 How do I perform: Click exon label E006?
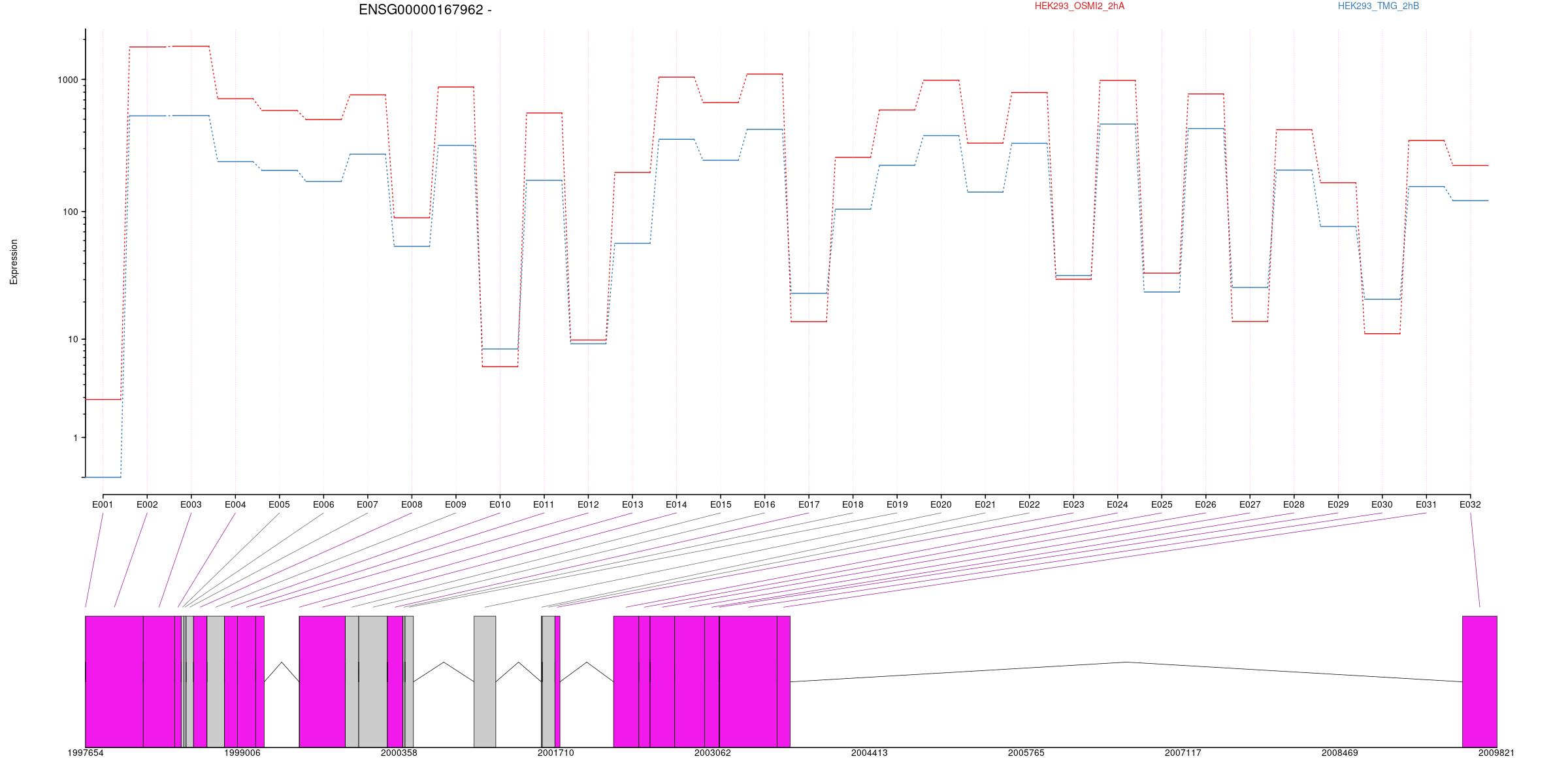pos(323,504)
